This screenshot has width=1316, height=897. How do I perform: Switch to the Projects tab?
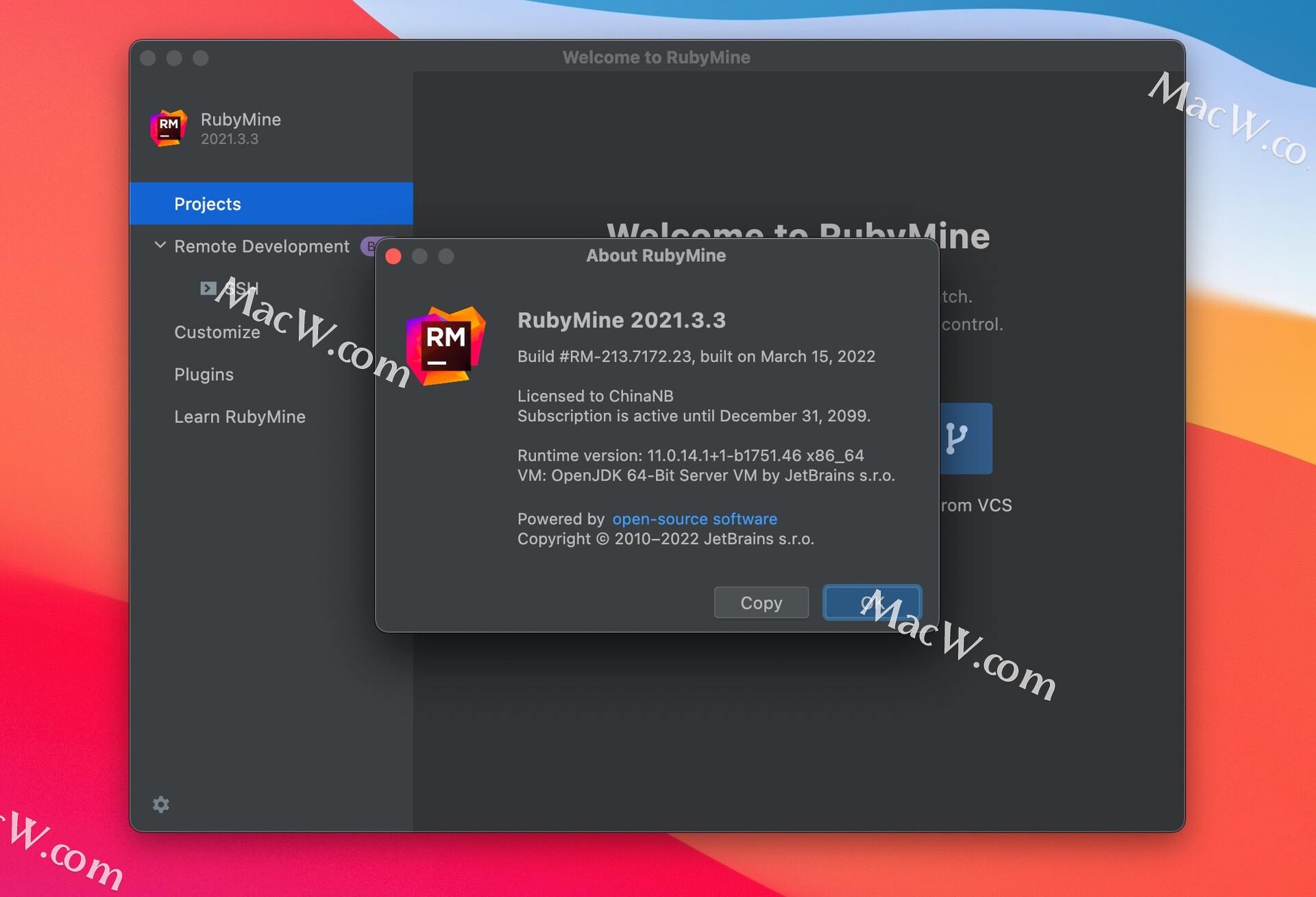207,204
